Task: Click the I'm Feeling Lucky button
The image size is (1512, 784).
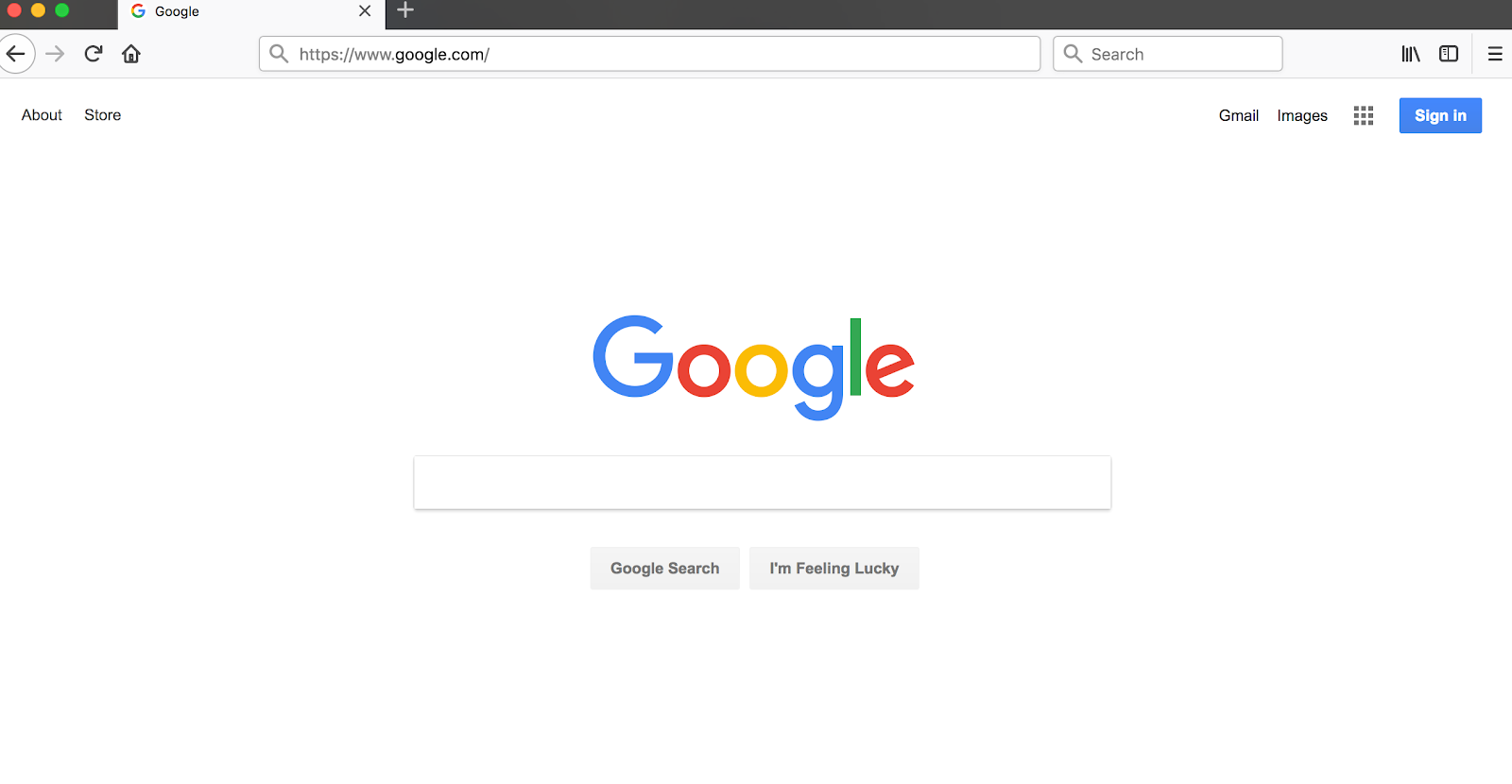Action: coord(834,569)
